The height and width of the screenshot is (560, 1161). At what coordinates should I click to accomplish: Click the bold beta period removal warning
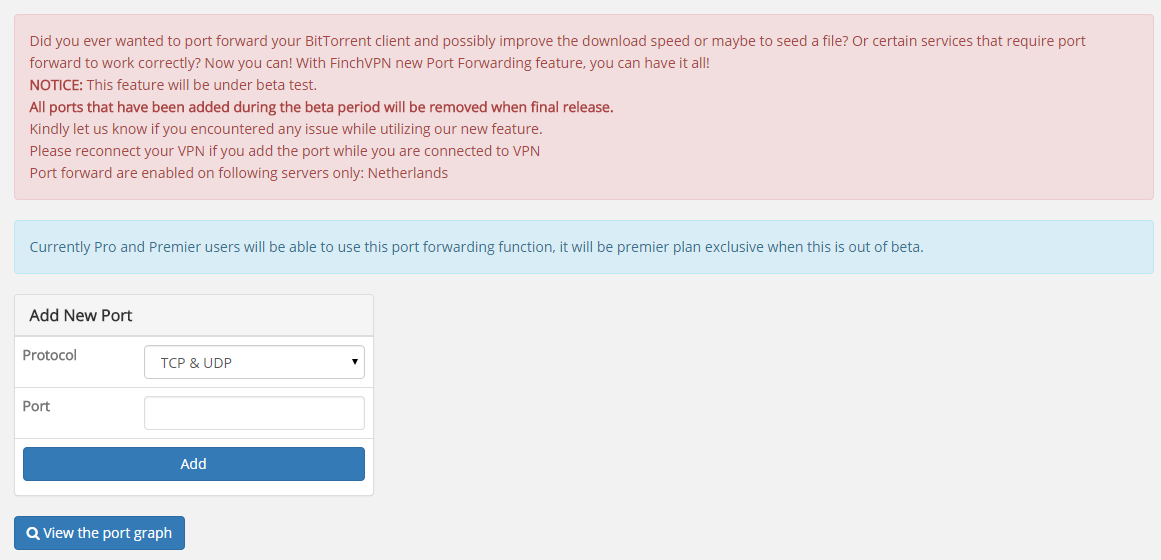click(321, 107)
